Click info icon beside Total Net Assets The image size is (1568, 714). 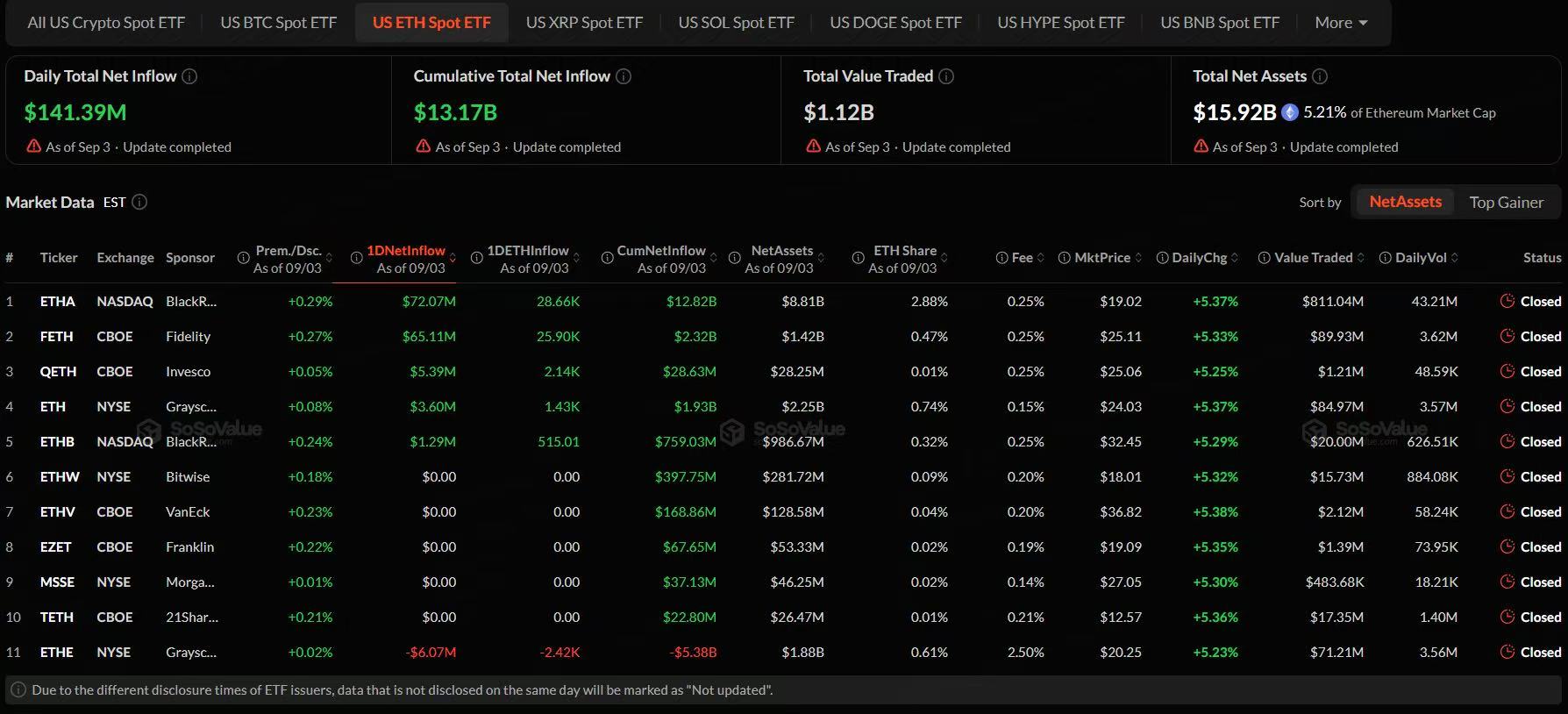tap(1320, 76)
